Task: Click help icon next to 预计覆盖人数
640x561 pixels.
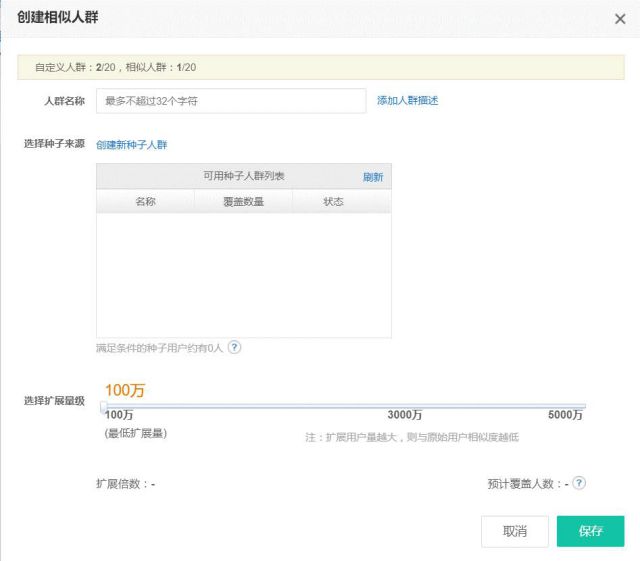Action: (578, 483)
